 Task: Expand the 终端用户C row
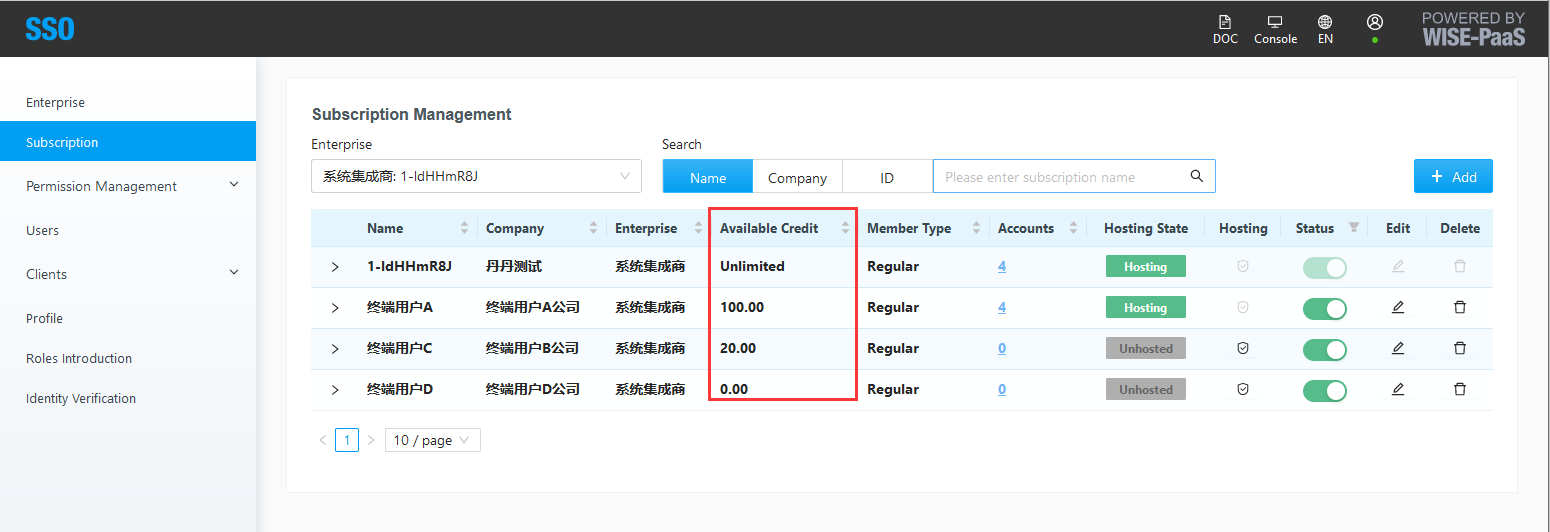point(335,349)
